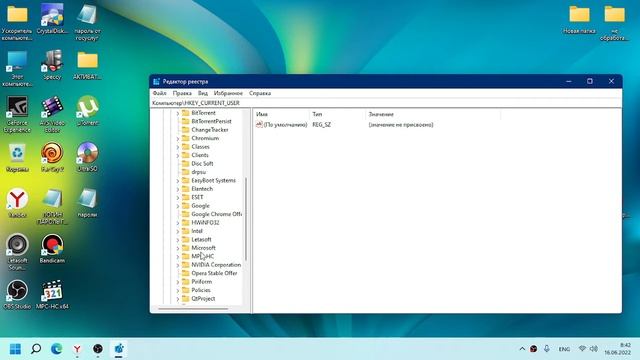Select the Piriform registry key
Viewport: 640px width, 360px height.
[x=202, y=282]
